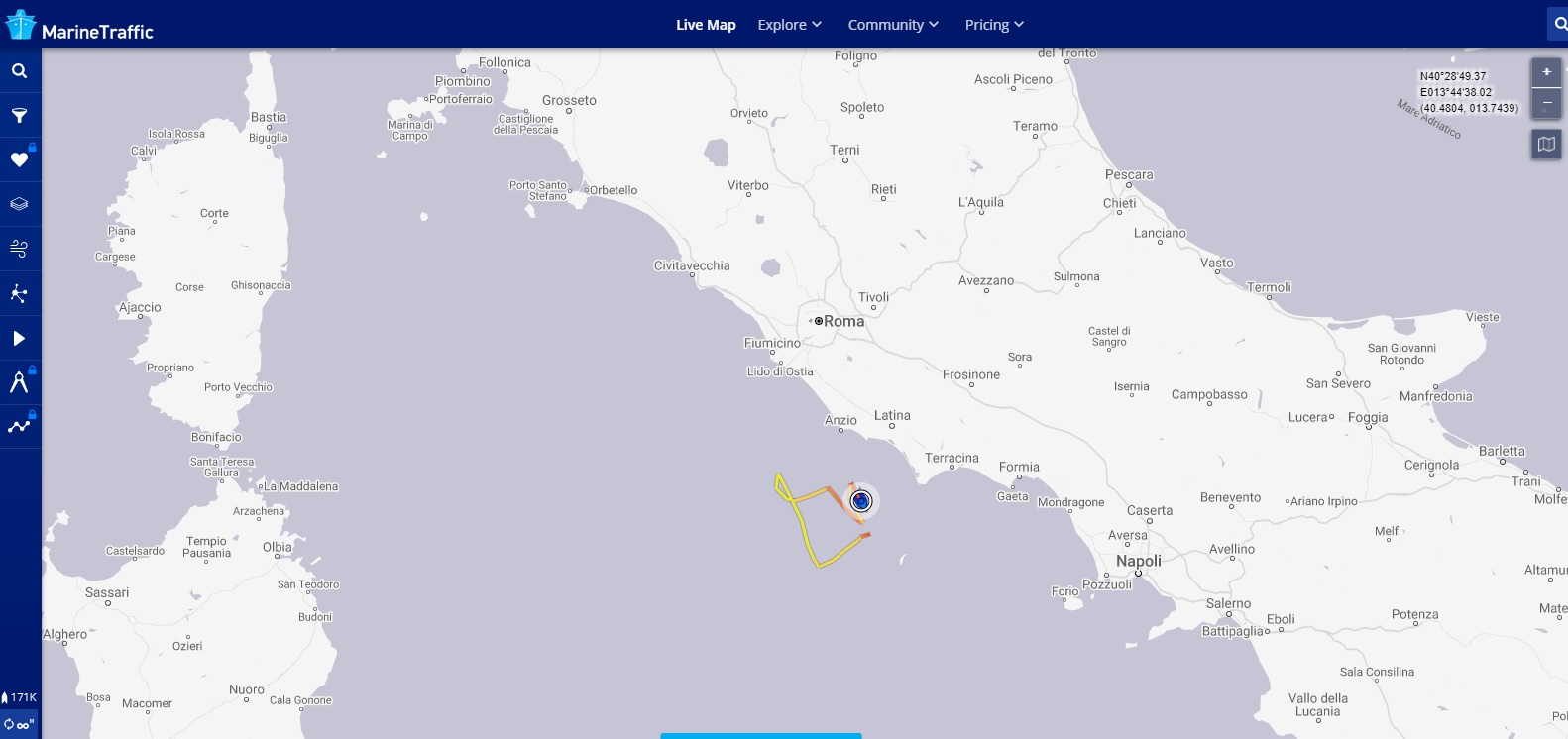The height and width of the screenshot is (739, 1568).
Task: Open the vessel filters funnel icon
Action: coord(19,116)
